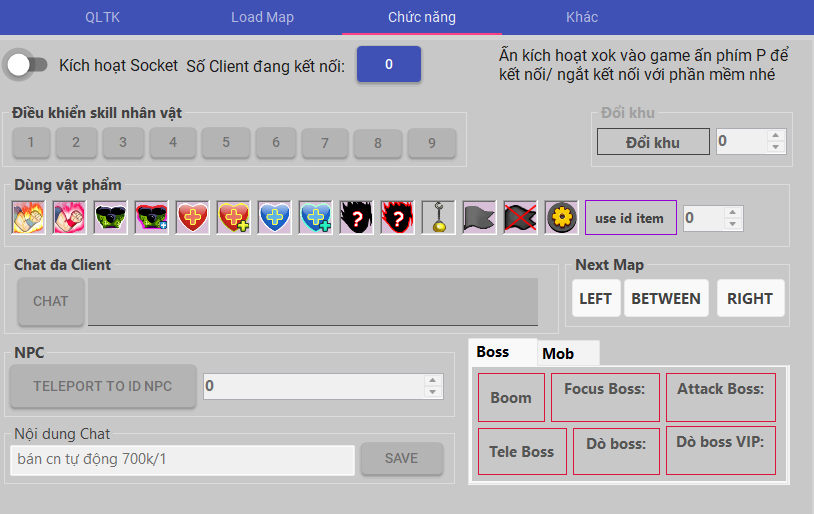Screen dimensions: 814x514
Task: Activate character skill 1
Action: click(x=31, y=142)
